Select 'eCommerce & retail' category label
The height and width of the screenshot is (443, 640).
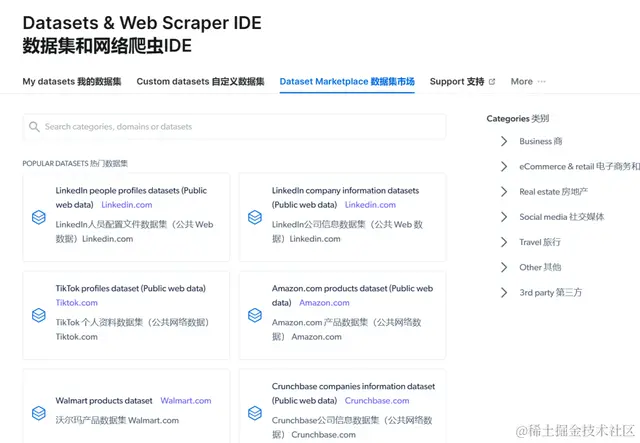click(579, 167)
